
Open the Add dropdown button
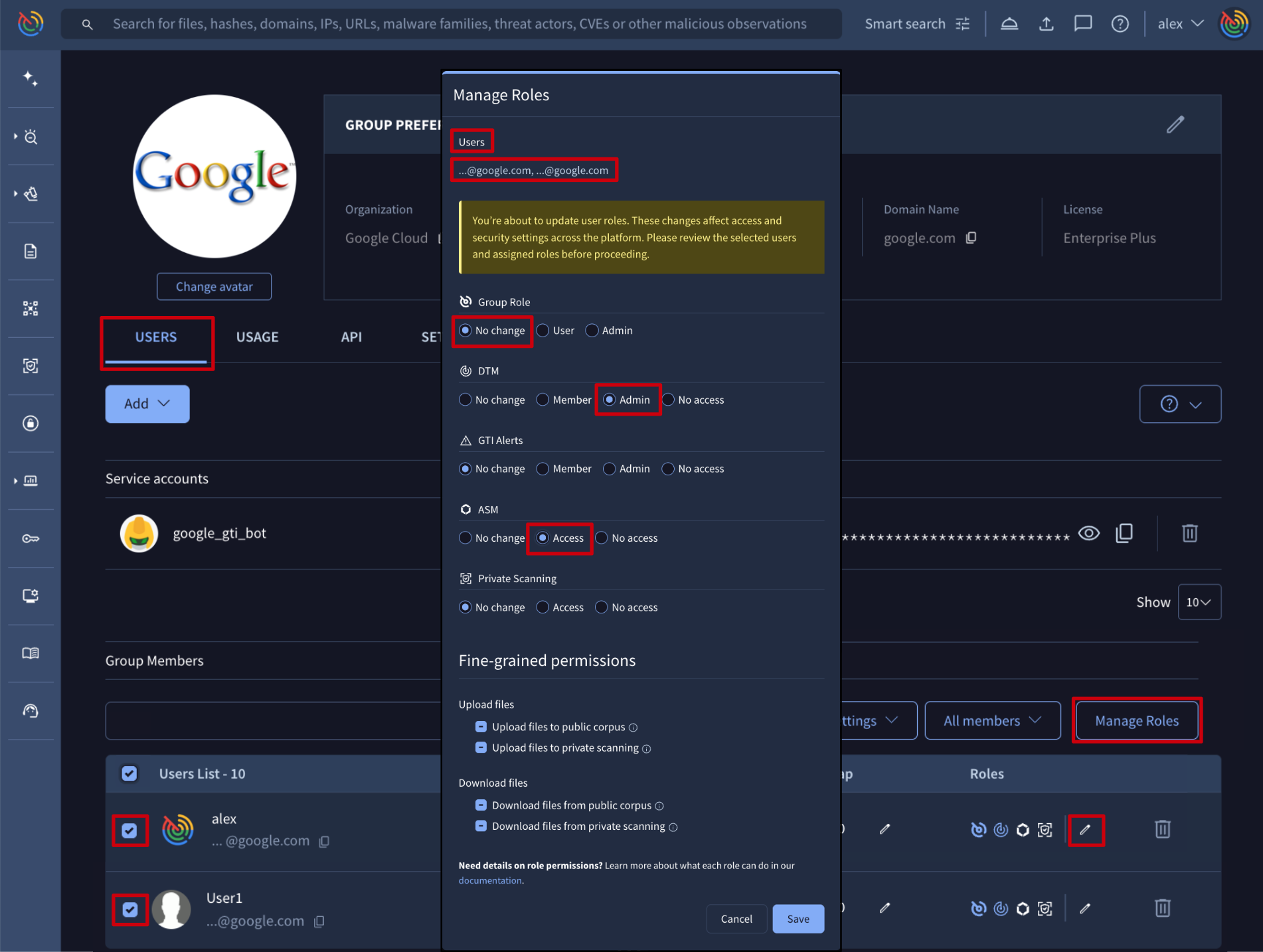coord(147,404)
